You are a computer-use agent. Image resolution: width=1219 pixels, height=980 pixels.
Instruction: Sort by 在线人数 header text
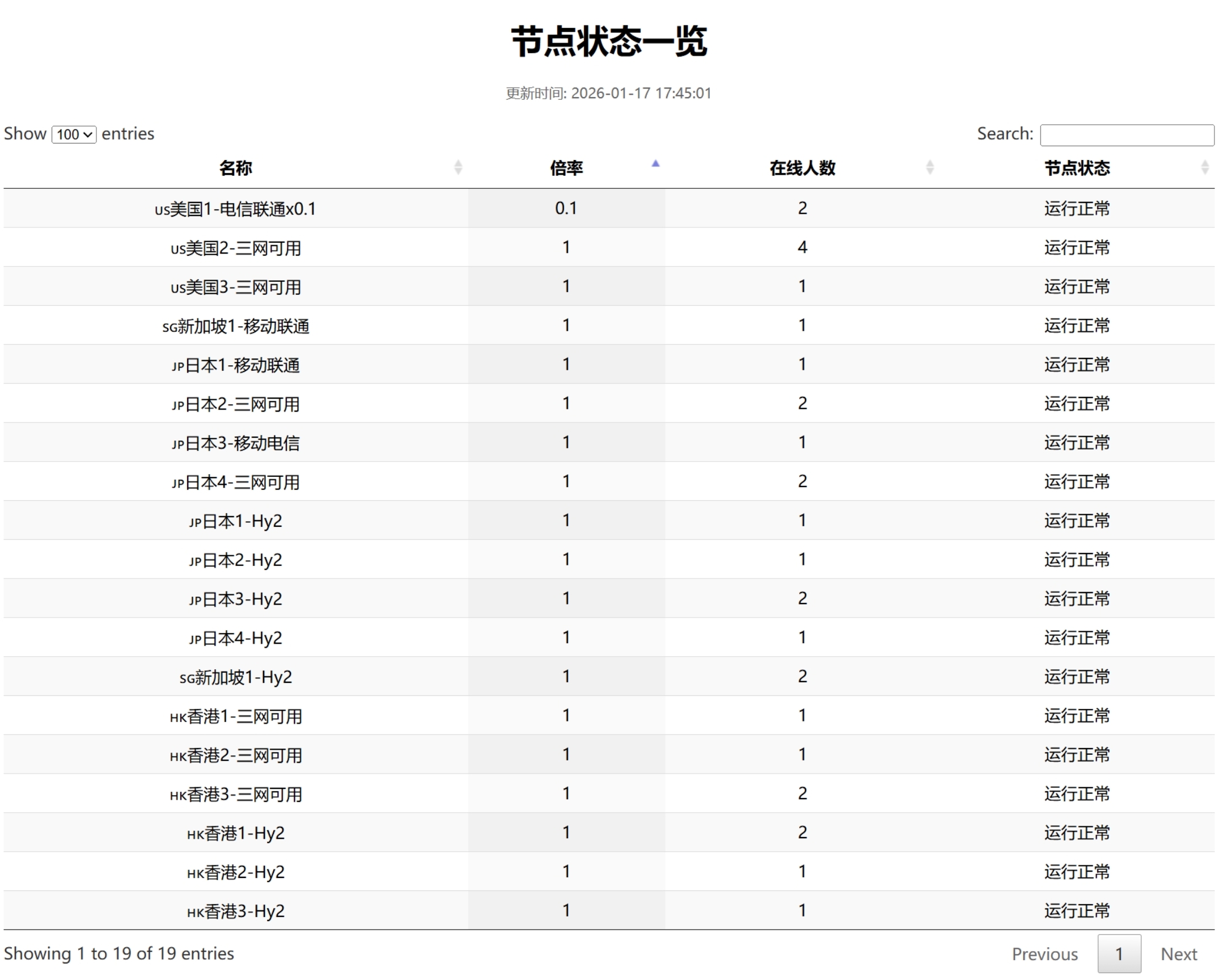coord(802,168)
